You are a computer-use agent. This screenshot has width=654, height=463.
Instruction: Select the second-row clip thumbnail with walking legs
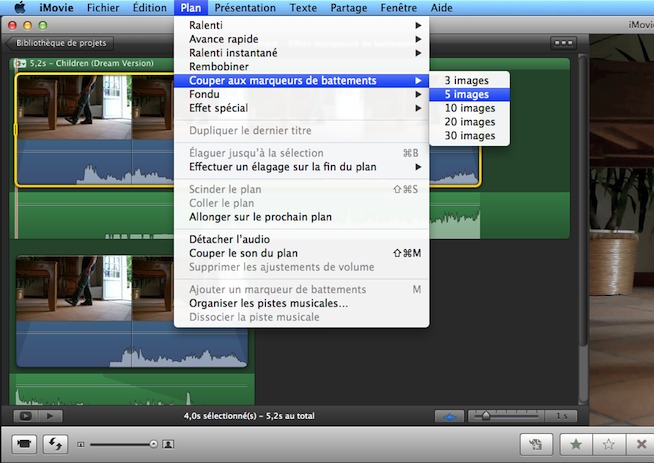pos(74,288)
